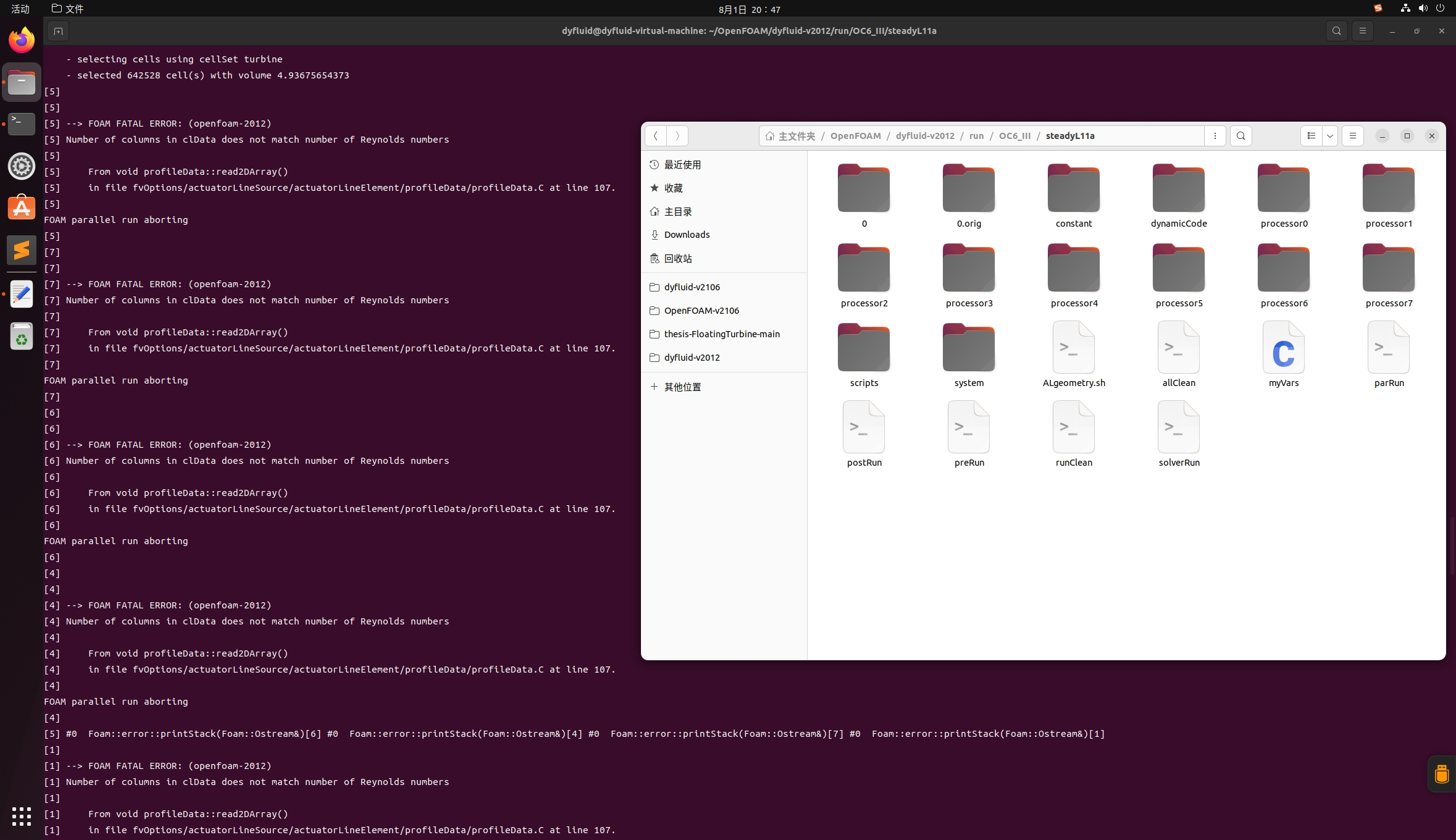Toggle list view in file manager

coord(1311,136)
